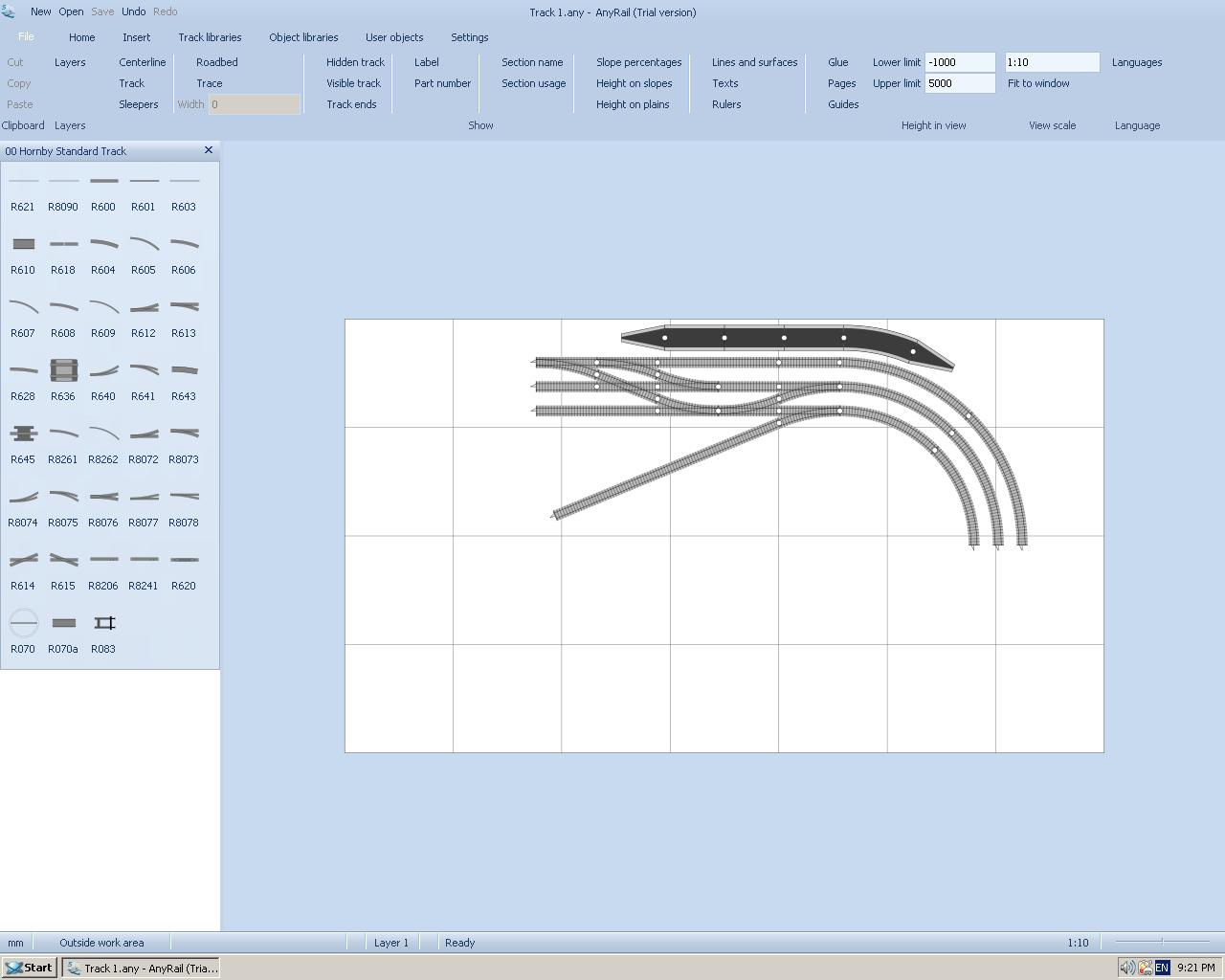Select the R604 curve piece
The width and height of the screenshot is (1225, 980).
[103, 254]
